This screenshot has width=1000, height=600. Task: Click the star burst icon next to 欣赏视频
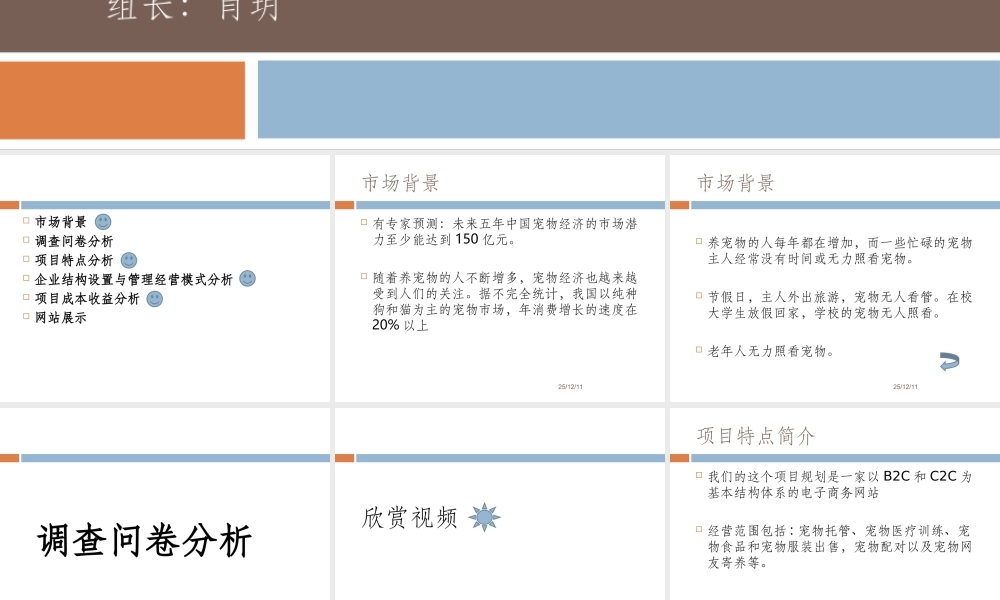point(483,518)
